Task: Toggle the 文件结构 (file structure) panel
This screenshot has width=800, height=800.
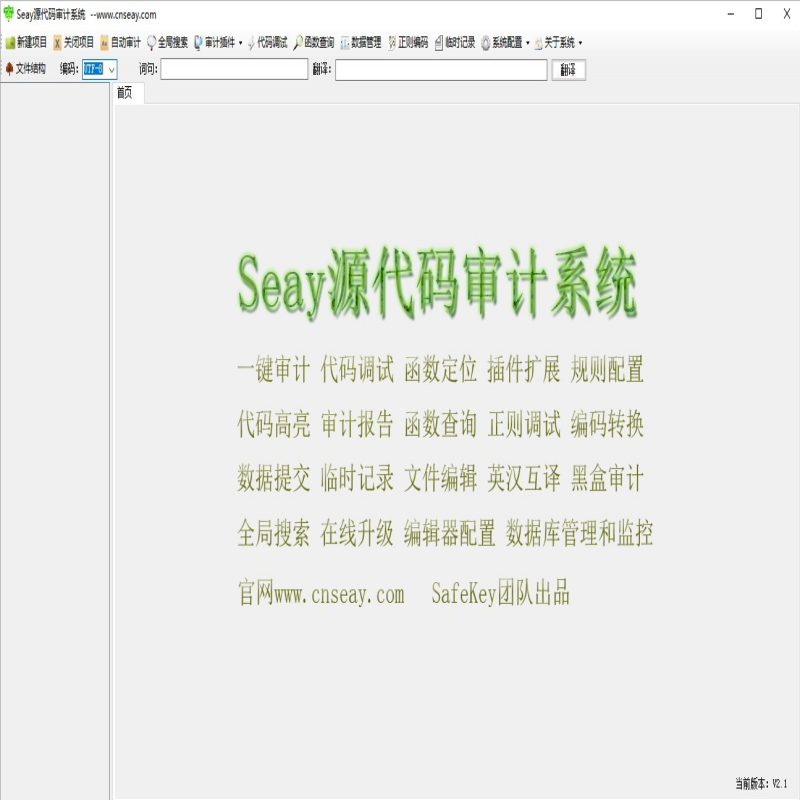Action: click(26, 68)
